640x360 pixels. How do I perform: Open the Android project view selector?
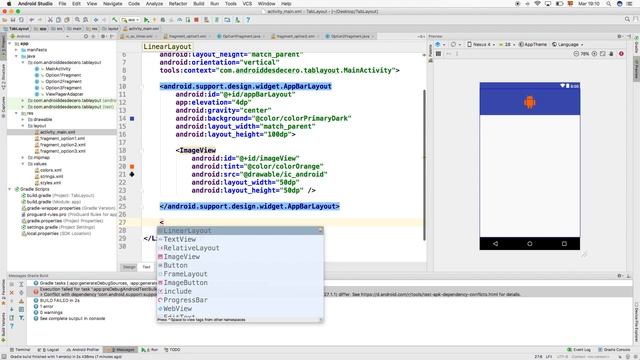pos(39,36)
